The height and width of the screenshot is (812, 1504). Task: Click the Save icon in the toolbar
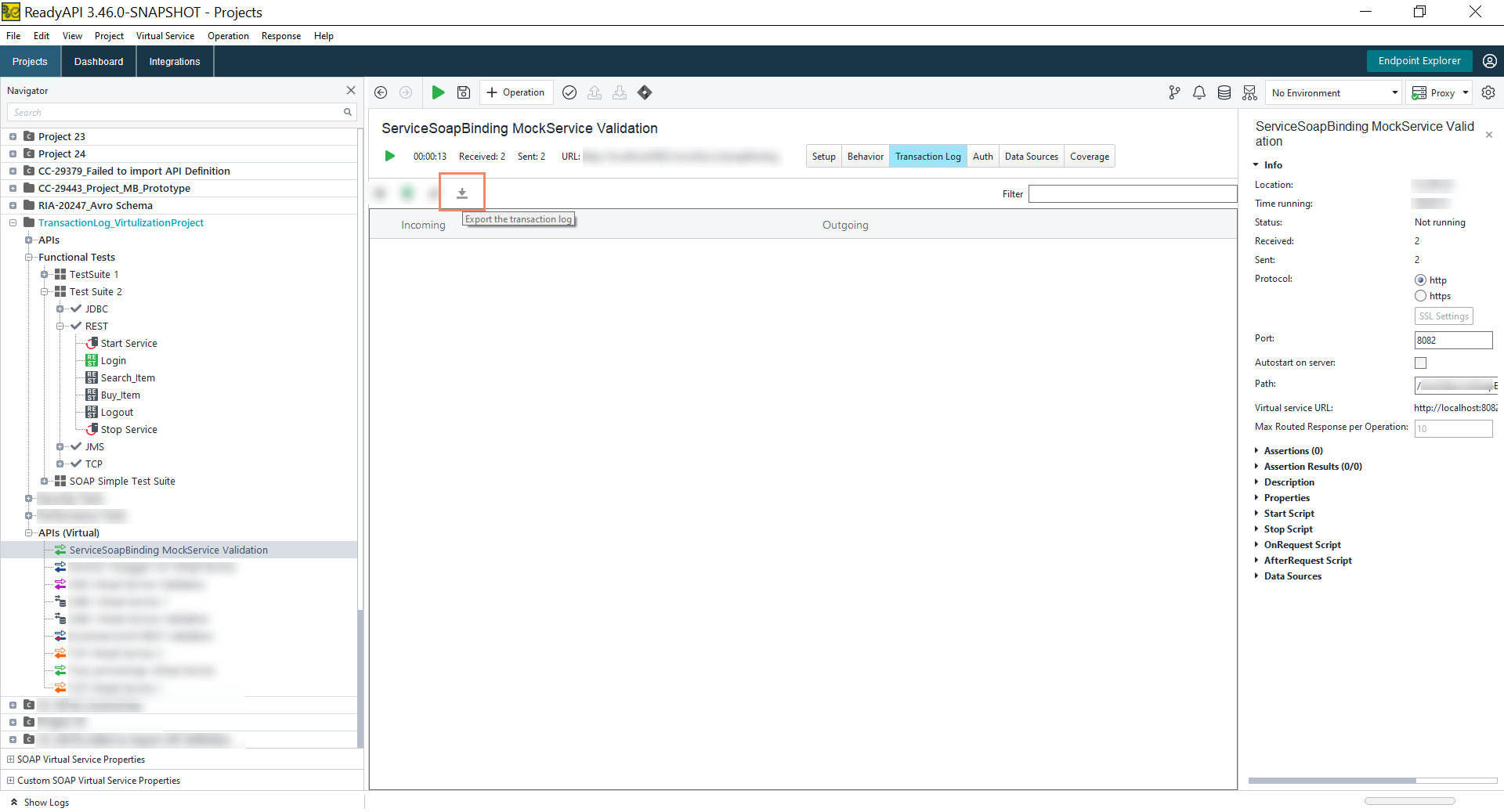click(464, 92)
